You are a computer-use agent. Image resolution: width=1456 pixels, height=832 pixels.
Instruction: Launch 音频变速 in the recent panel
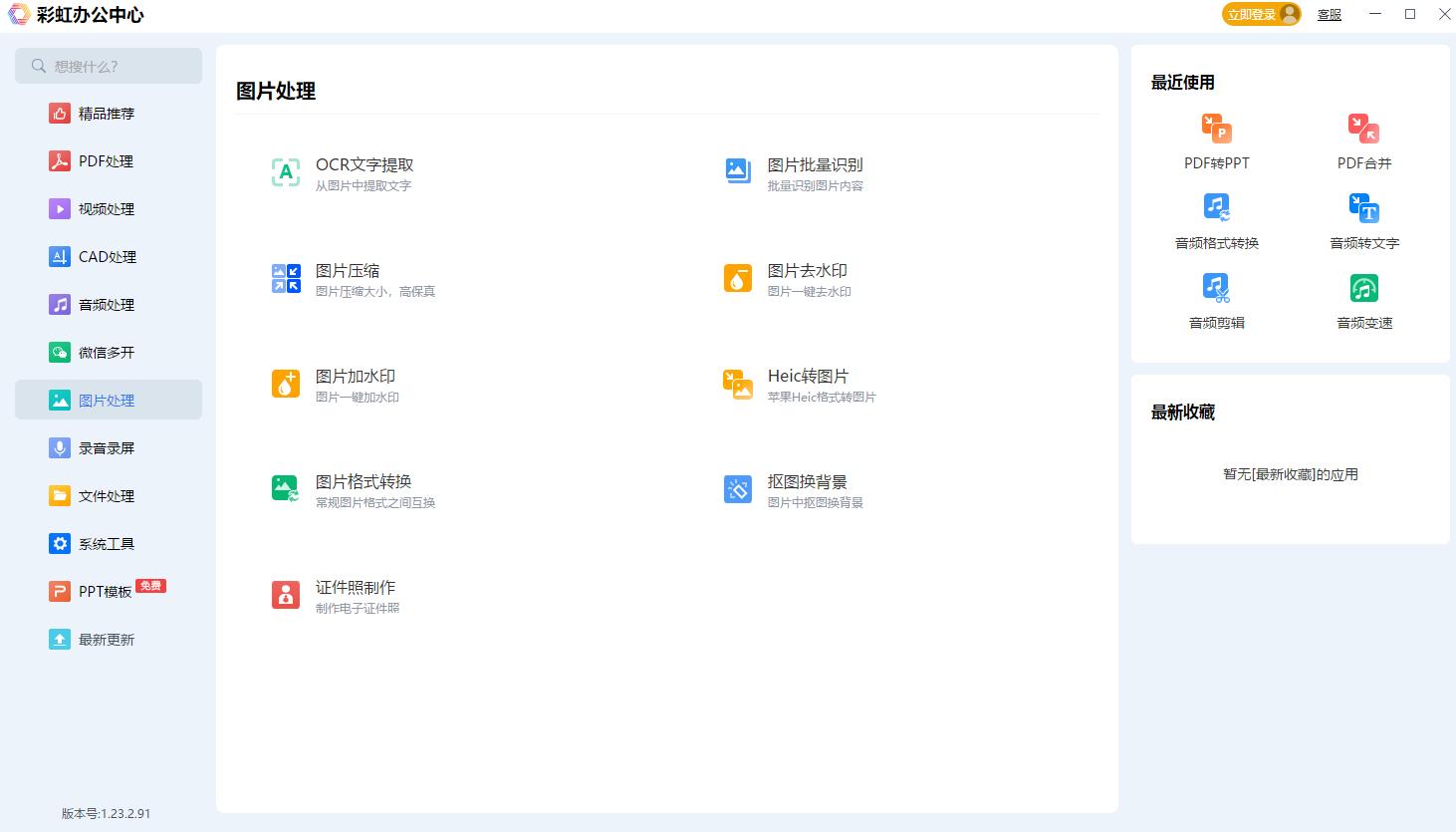(1363, 300)
